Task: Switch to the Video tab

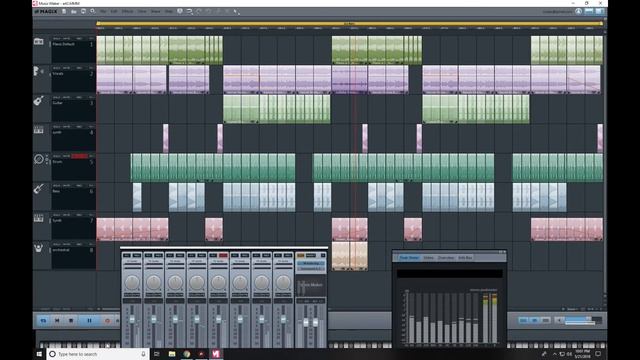Action: (x=428, y=258)
